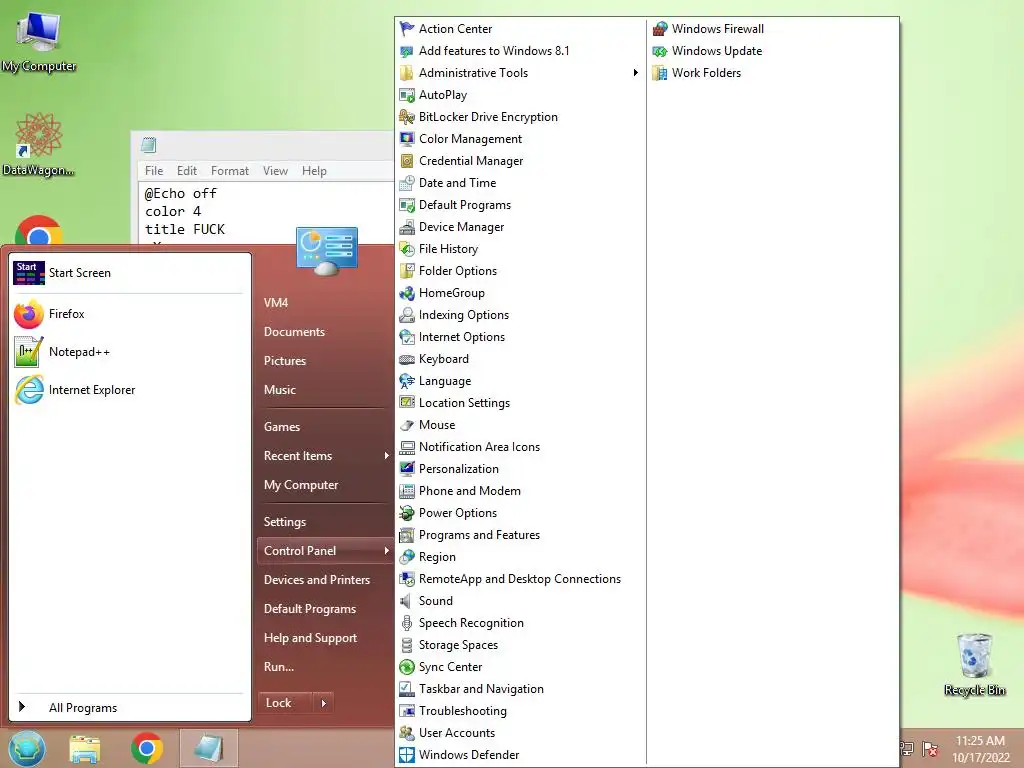This screenshot has height=768, width=1024.
Task: Click the AutoPlay icon
Action: [407, 95]
